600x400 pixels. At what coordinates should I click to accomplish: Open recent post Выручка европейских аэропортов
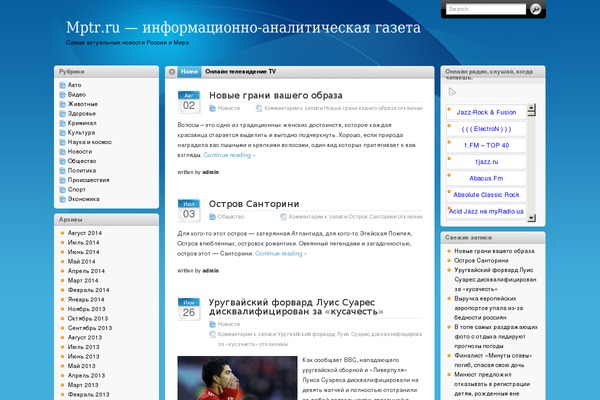tap(489, 308)
